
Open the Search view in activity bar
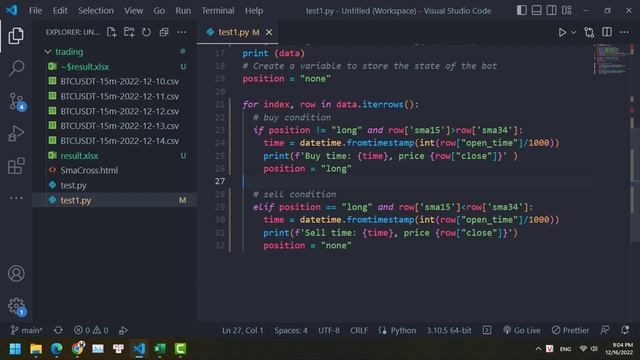[16, 68]
